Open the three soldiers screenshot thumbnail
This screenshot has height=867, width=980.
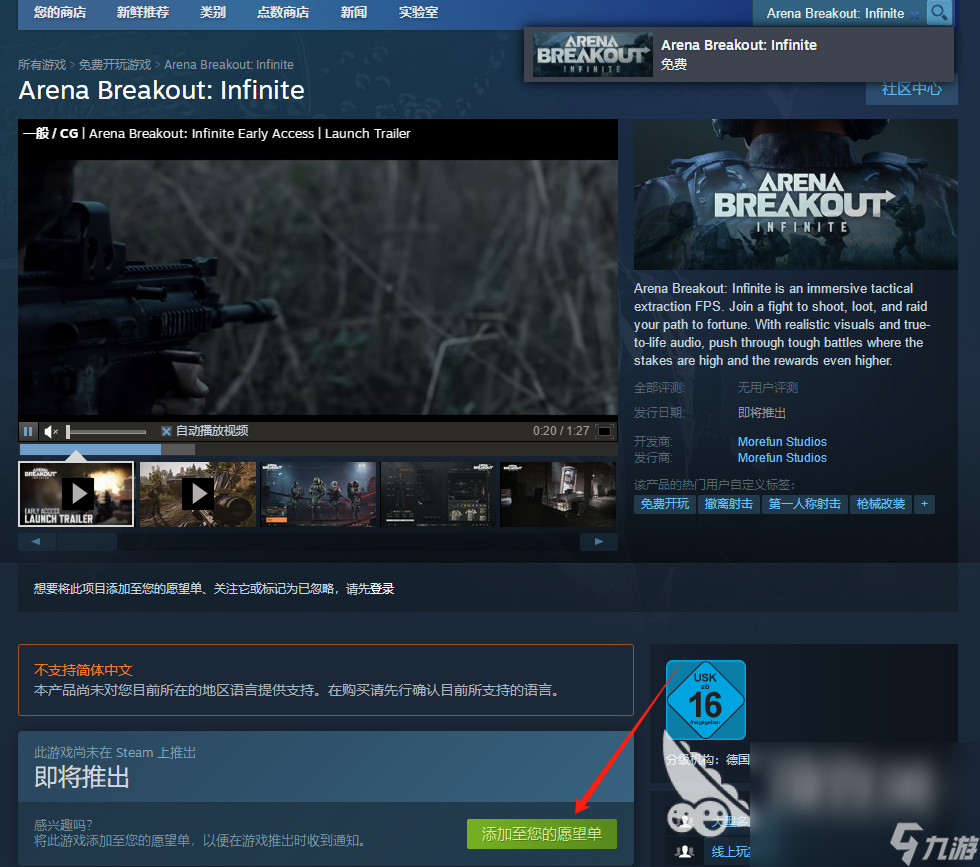319,494
